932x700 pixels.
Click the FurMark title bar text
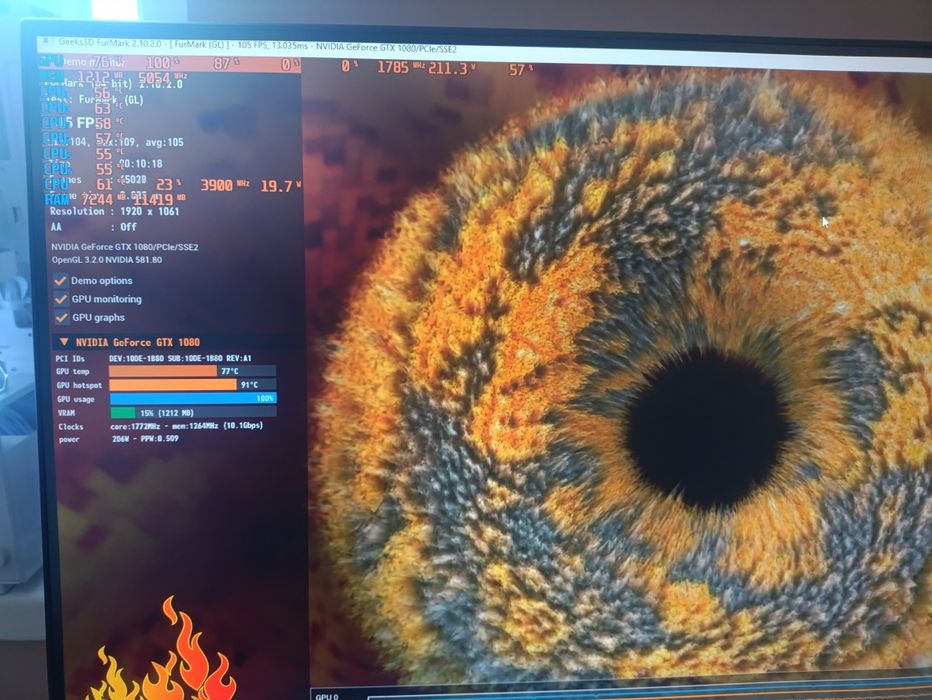coord(257,46)
